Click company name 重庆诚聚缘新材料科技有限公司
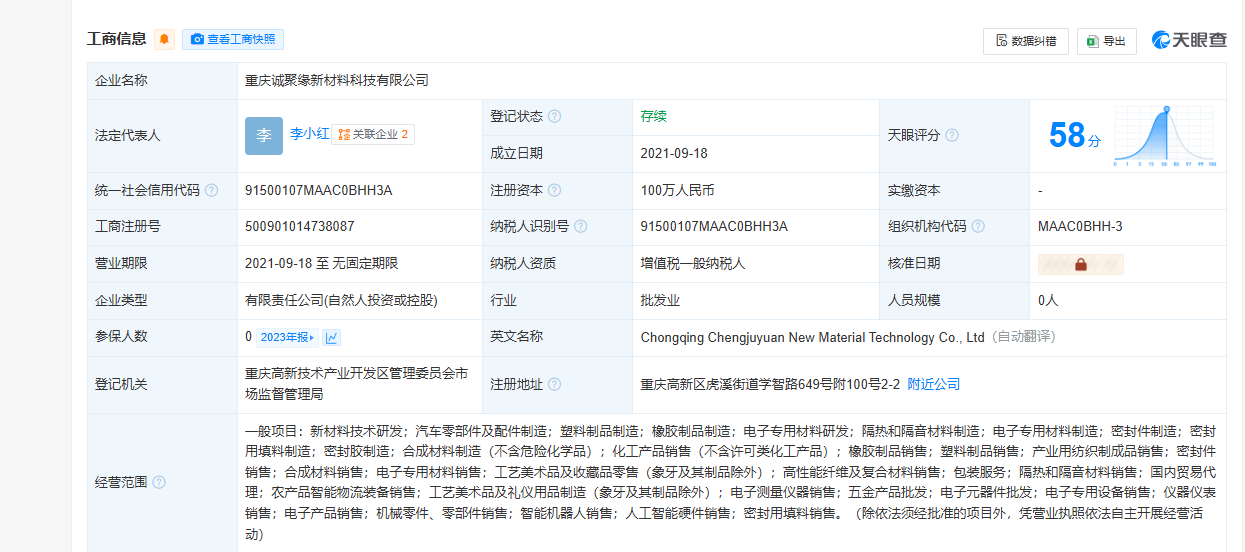The width and height of the screenshot is (1245, 552). pyautogui.click(x=337, y=80)
